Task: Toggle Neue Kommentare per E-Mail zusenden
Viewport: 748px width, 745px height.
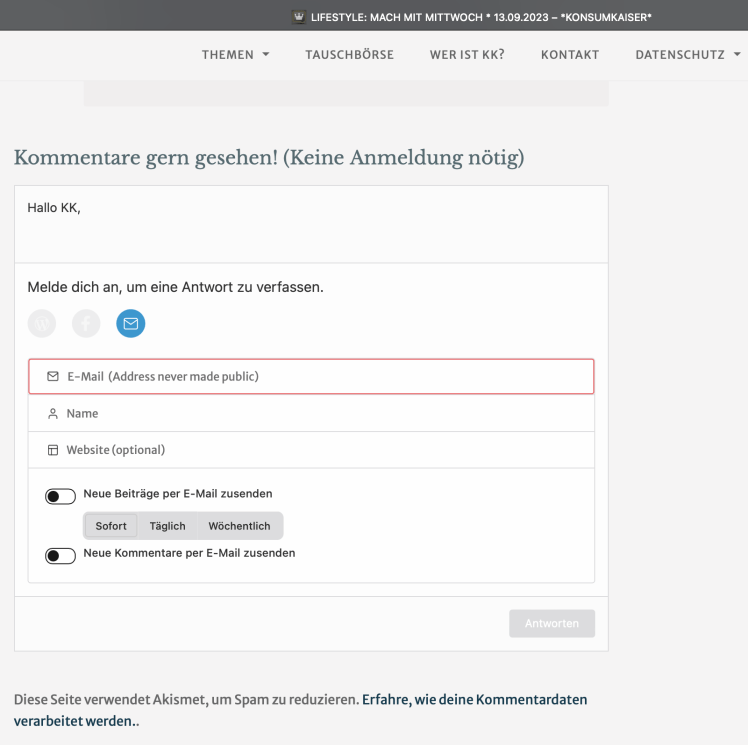Action: [x=61, y=555]
